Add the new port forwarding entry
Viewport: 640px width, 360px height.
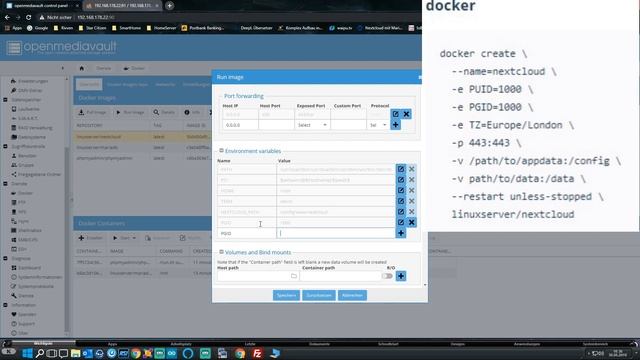(x=396, y=125)
